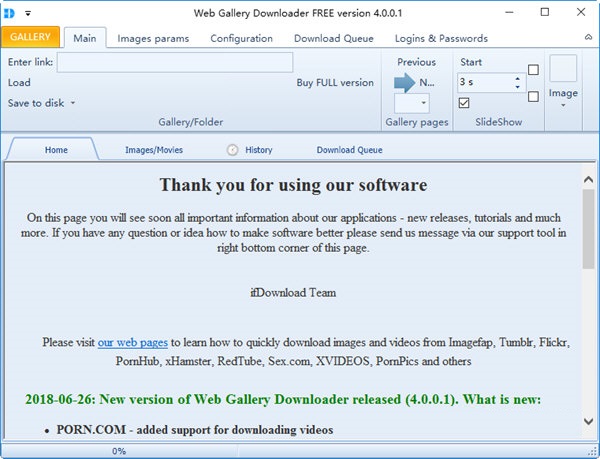This screenshot has width=600, height=459.
Task: Decrease slideshow interval with down arrow
Action: tap(517, 87)
